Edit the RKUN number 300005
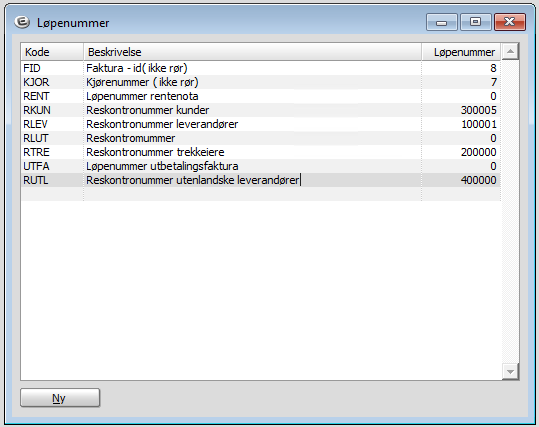 [461, 110]
